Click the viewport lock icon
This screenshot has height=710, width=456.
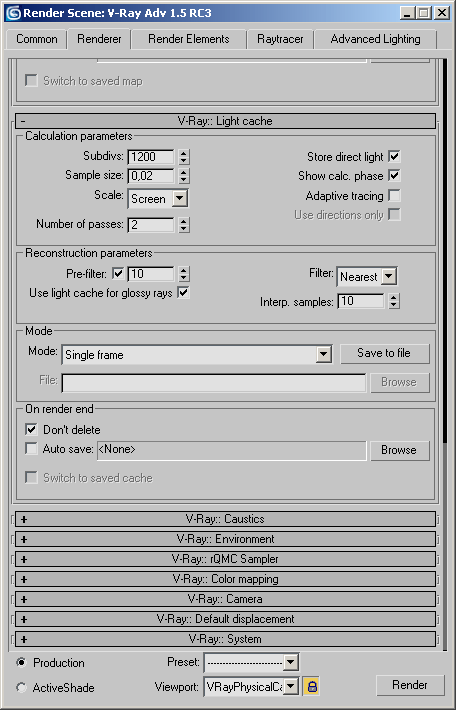(312, 686)
